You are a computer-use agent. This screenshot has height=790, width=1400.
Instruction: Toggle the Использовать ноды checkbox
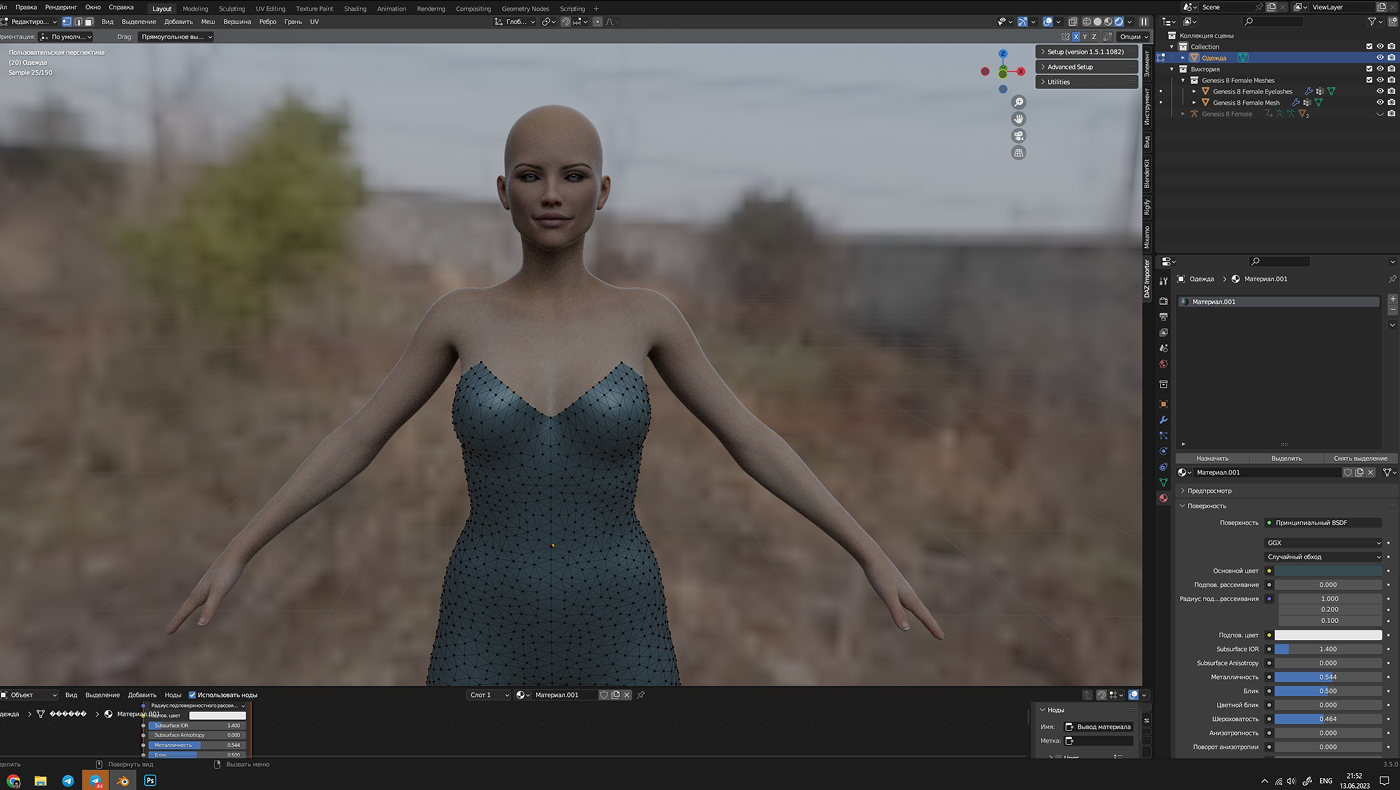tap(192, 695)
